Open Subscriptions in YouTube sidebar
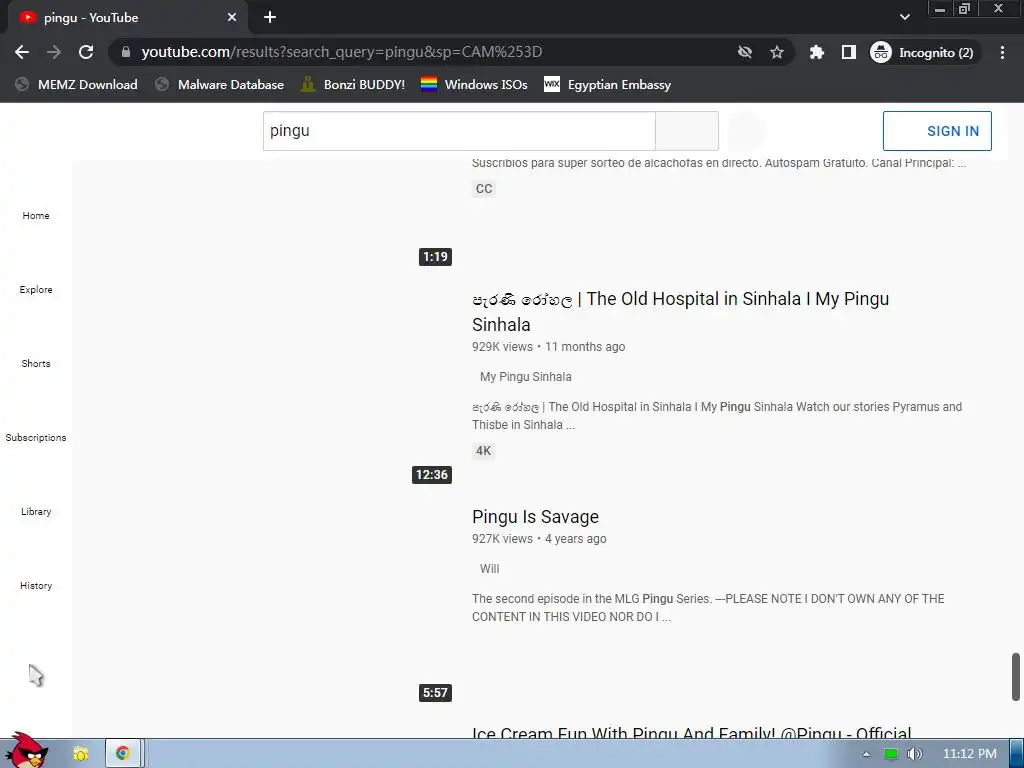1024x768 pixels. [36, 438]
